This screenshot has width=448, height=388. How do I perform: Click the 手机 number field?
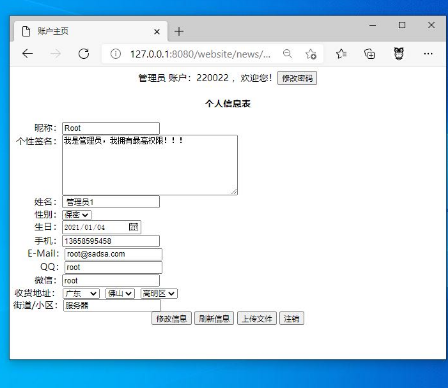111,241
